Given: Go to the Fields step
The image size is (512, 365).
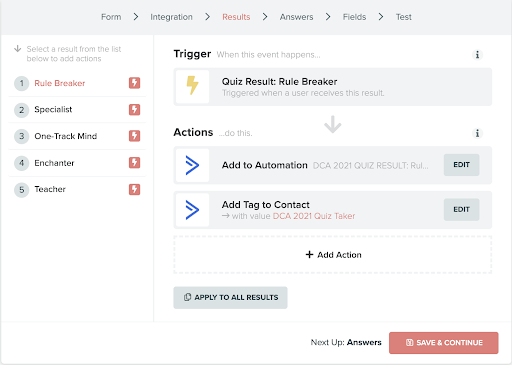Looking at the screenshot, I should click(354, 17).
